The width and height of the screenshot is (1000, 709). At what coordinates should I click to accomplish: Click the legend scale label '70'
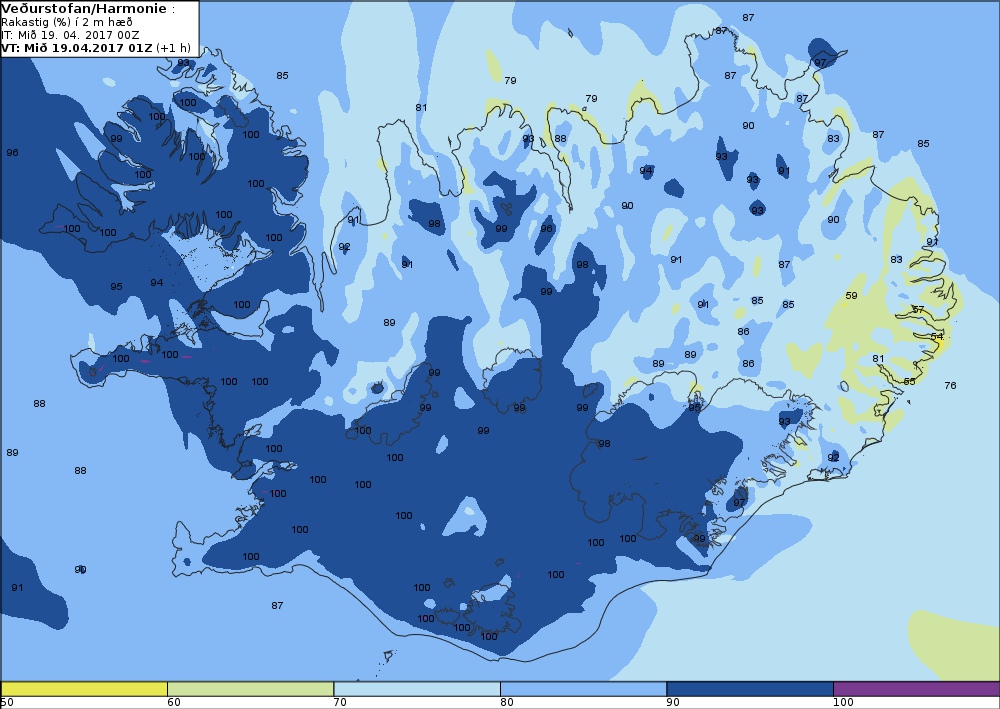tap(341, 703)
